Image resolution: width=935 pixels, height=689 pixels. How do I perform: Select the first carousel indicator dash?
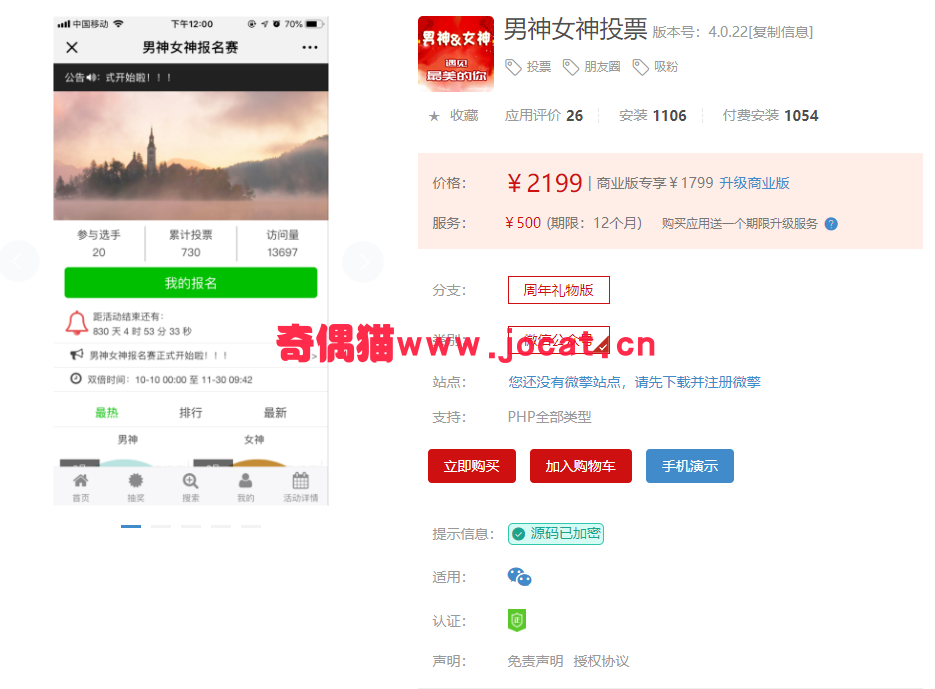click(x=131, y=526)
